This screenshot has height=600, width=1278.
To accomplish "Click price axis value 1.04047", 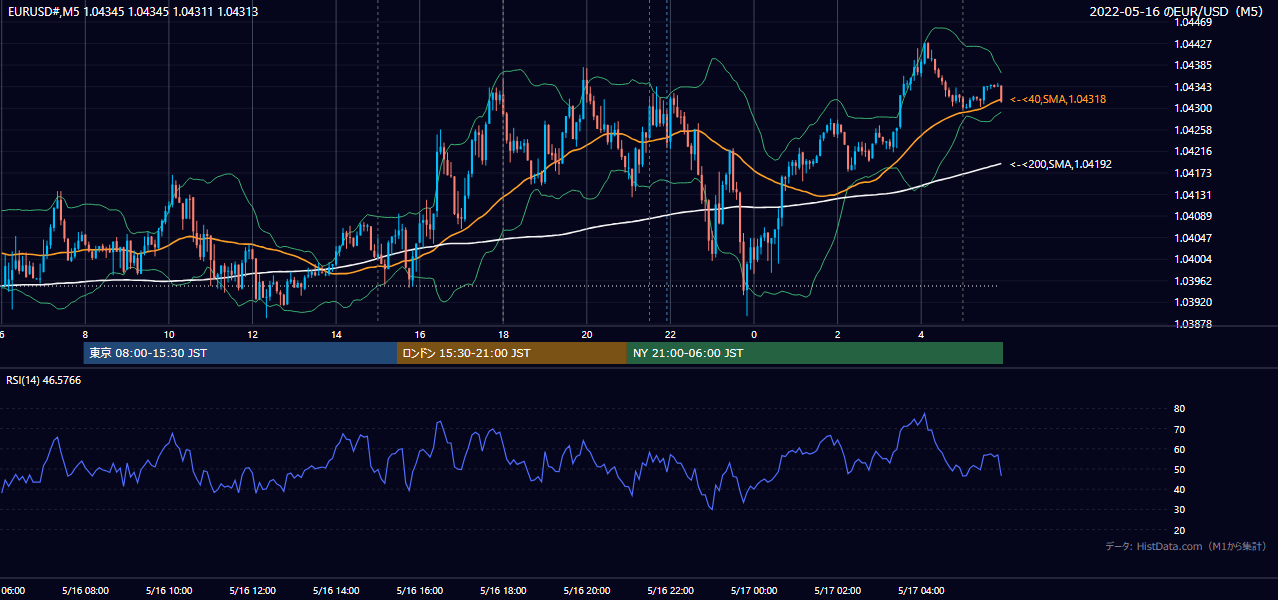I will (x=1193, y=238).
